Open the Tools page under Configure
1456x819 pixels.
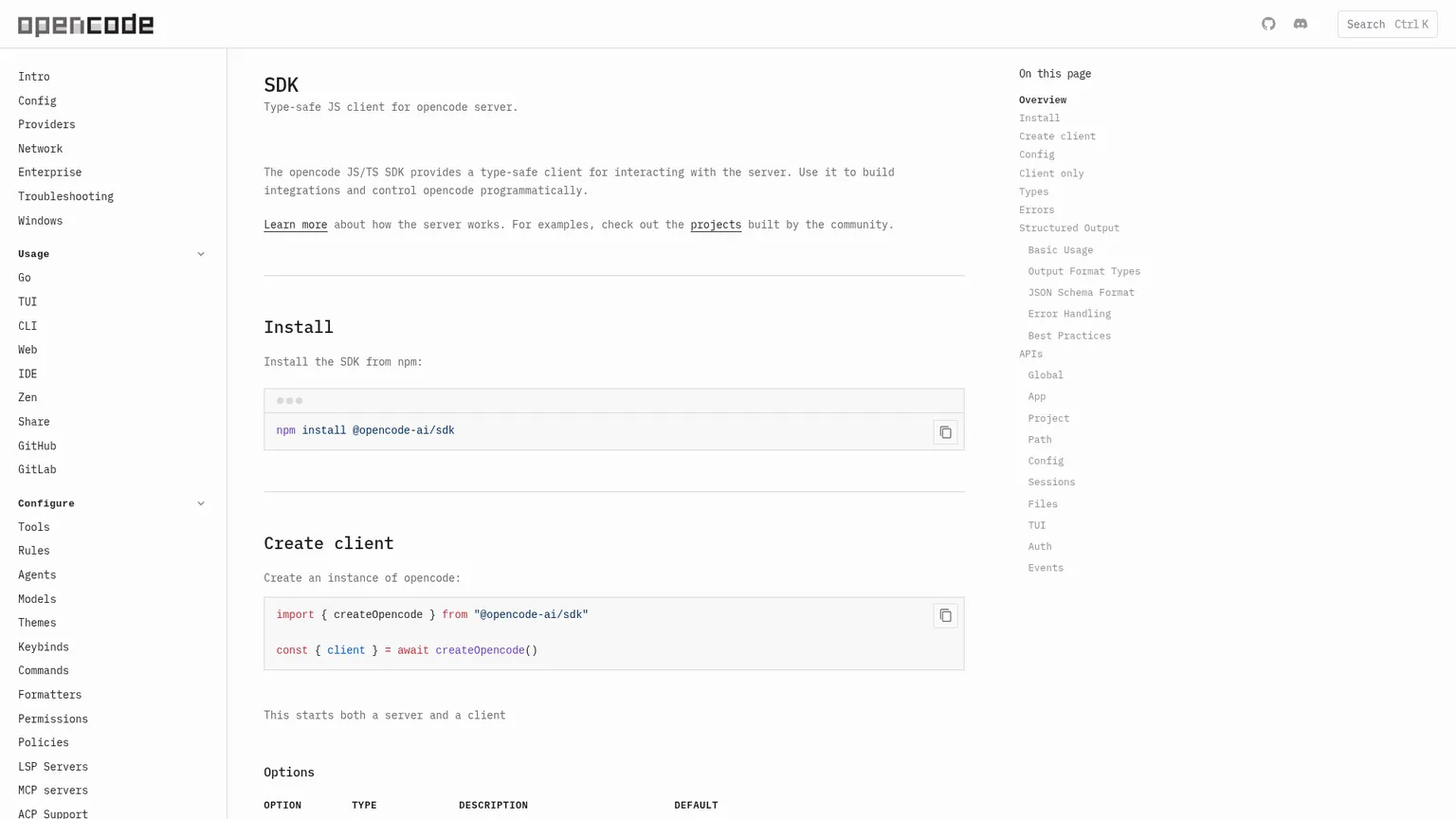click(x=34, y=527)
